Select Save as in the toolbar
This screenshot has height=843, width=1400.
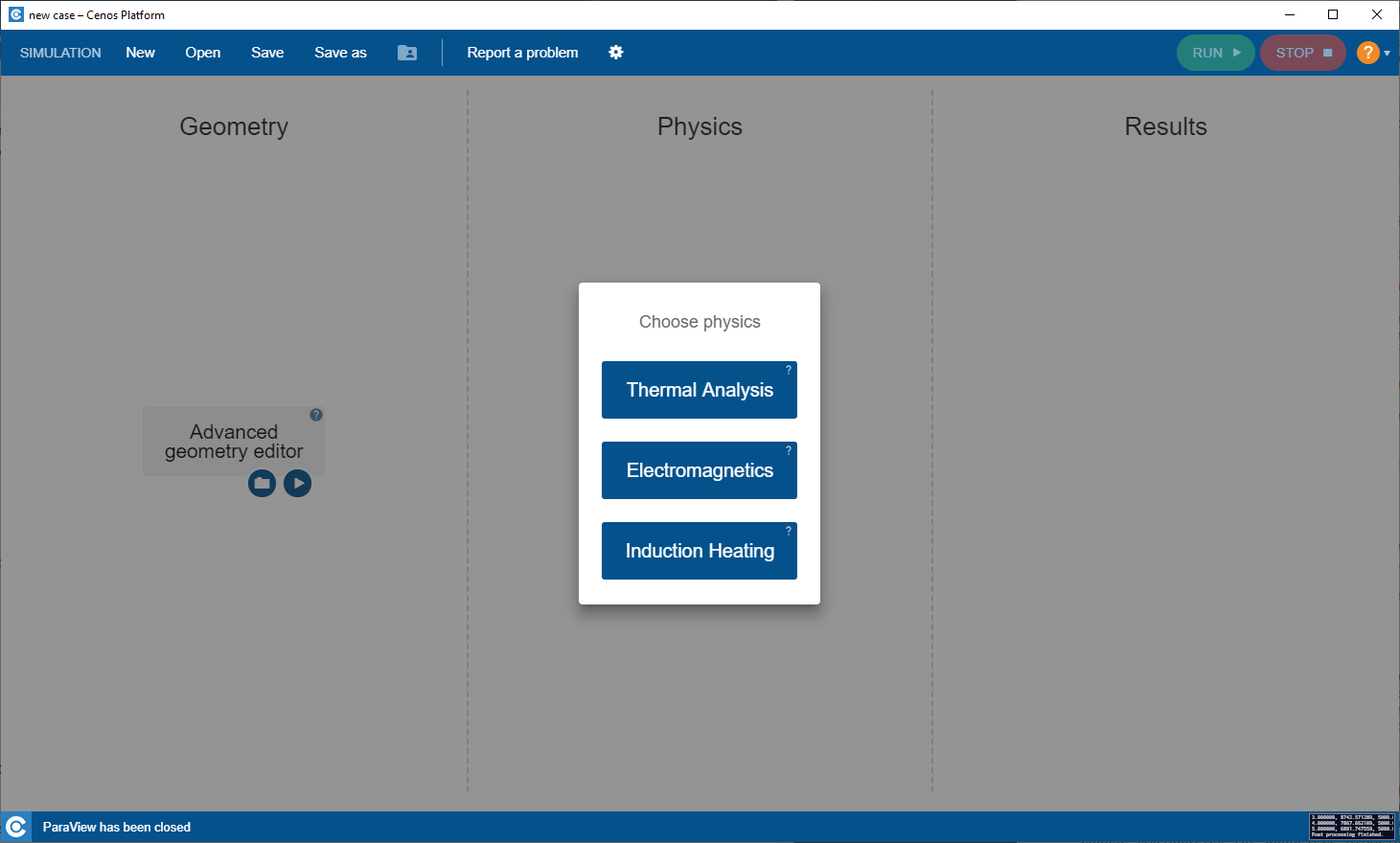(340, 53)
